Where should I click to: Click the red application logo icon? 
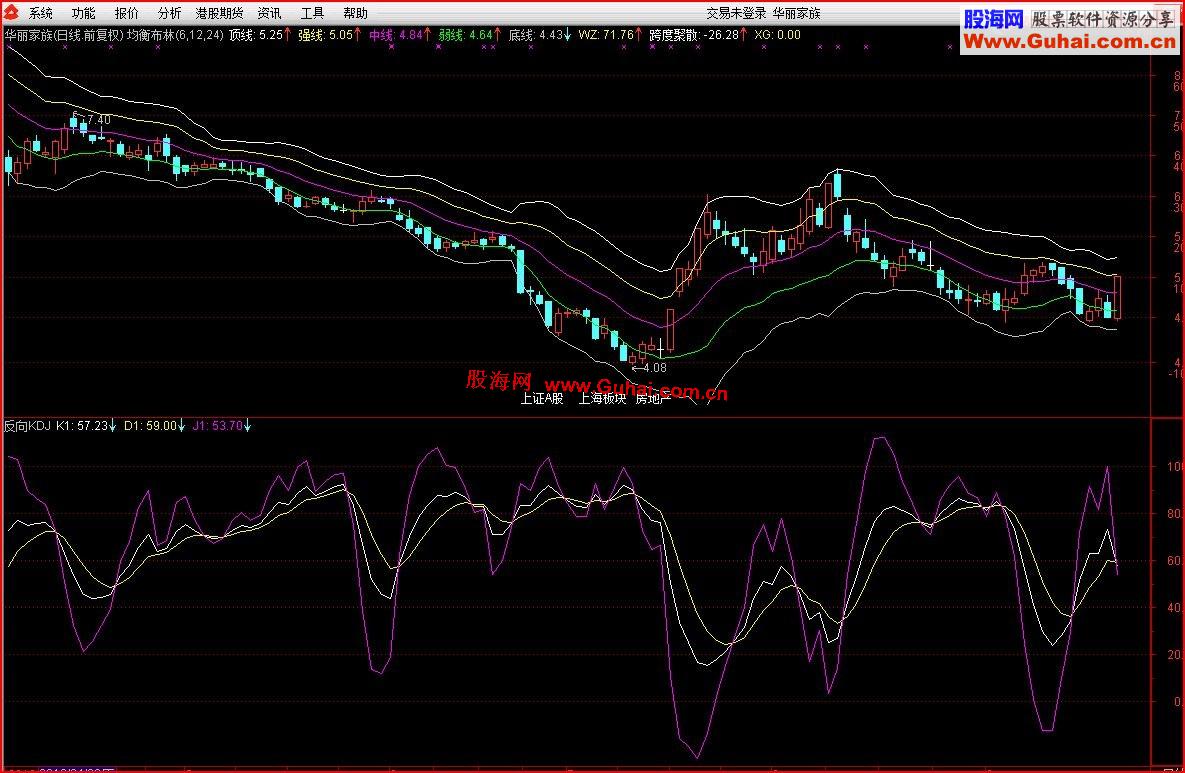coord(11,12)
